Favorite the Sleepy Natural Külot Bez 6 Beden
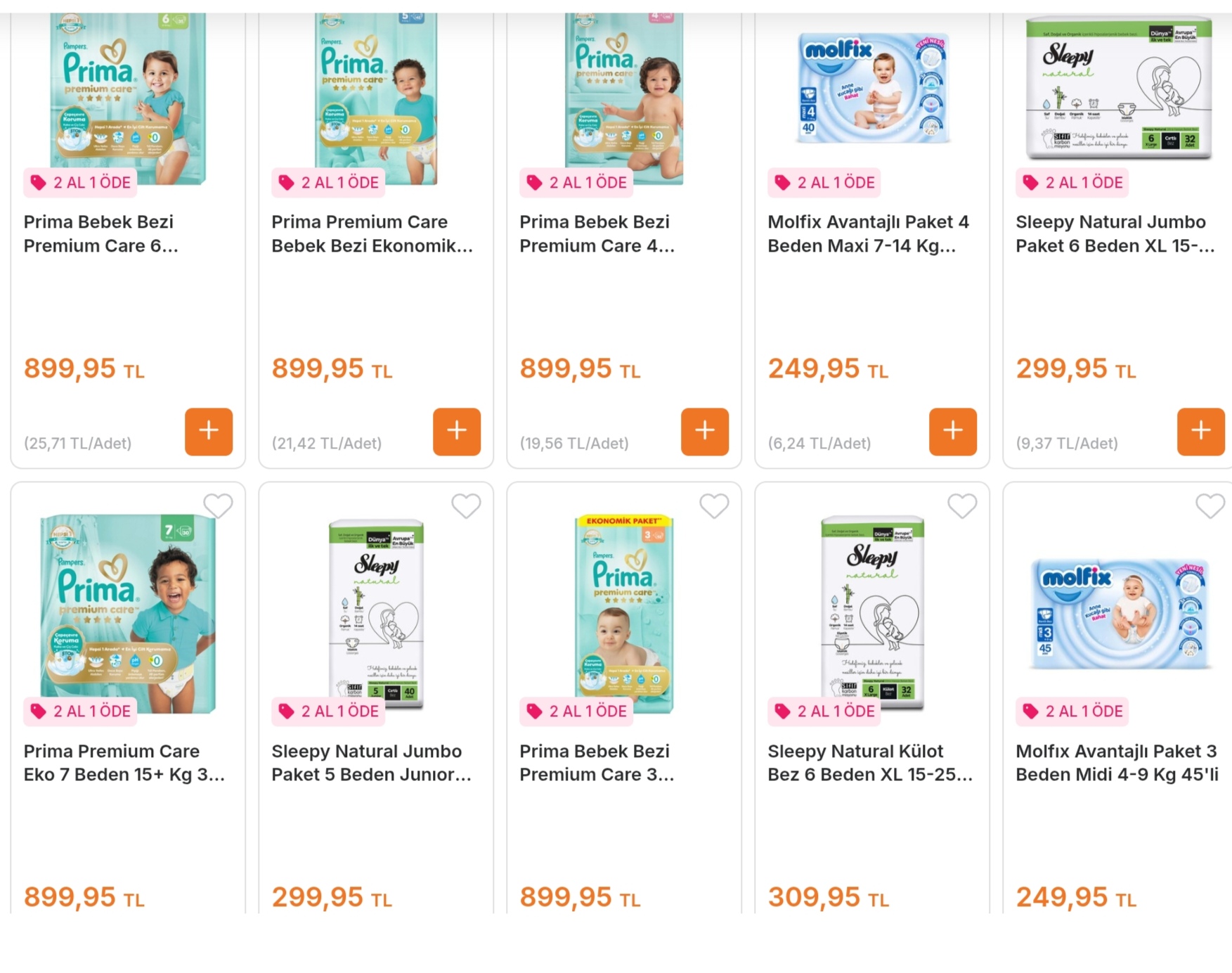The width and height of the screenshot is (1232, 973). coord(962,505)
